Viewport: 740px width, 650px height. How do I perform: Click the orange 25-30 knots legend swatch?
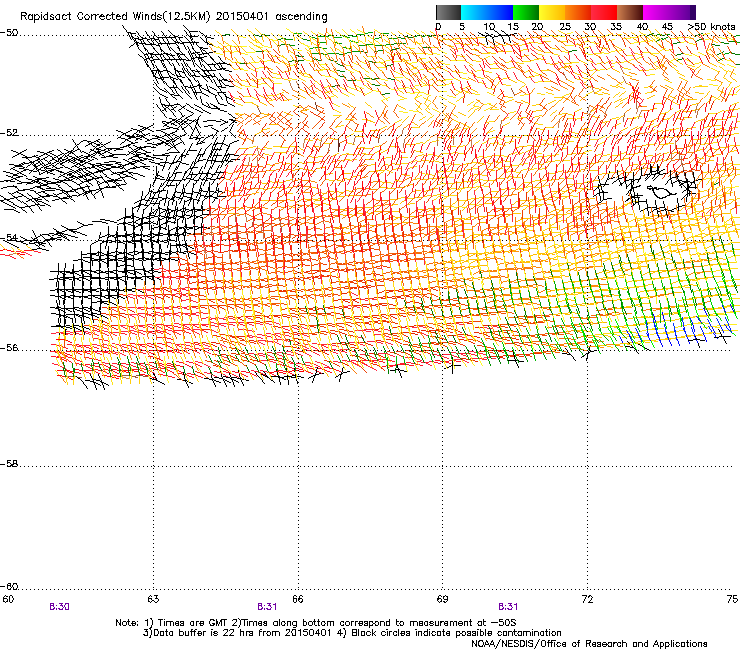coord(578,12)
